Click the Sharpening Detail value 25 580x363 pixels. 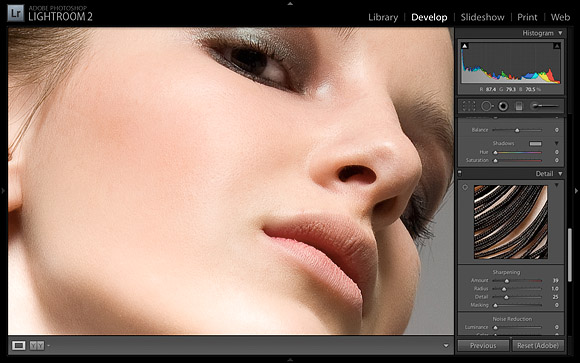(555, 297)
